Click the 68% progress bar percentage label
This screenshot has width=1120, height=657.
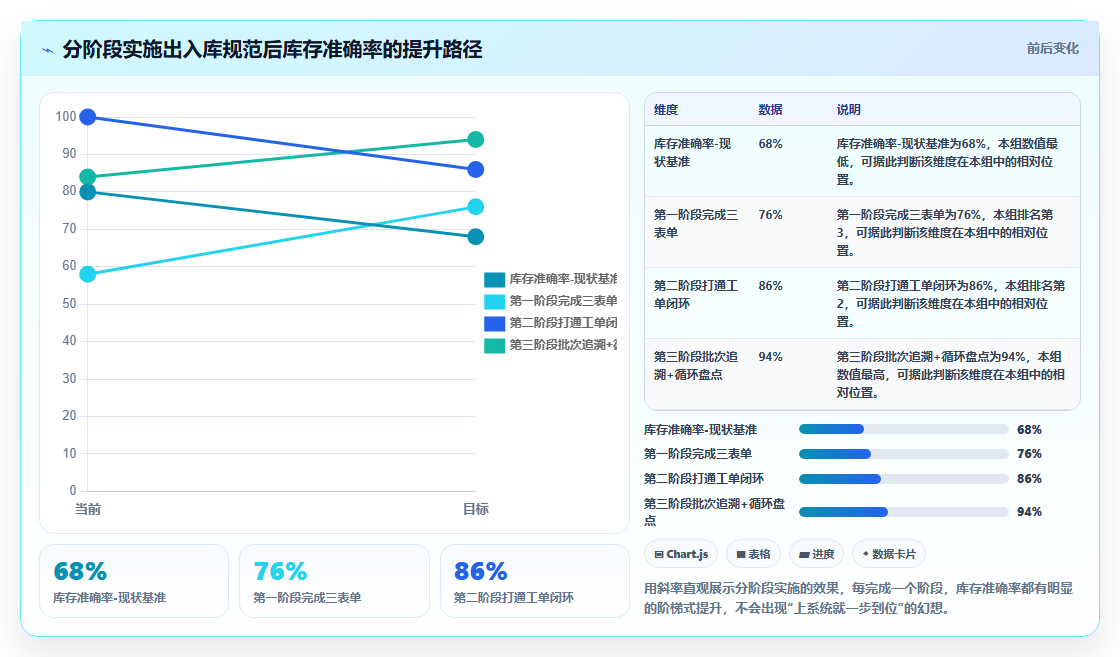pos(1029,430)
